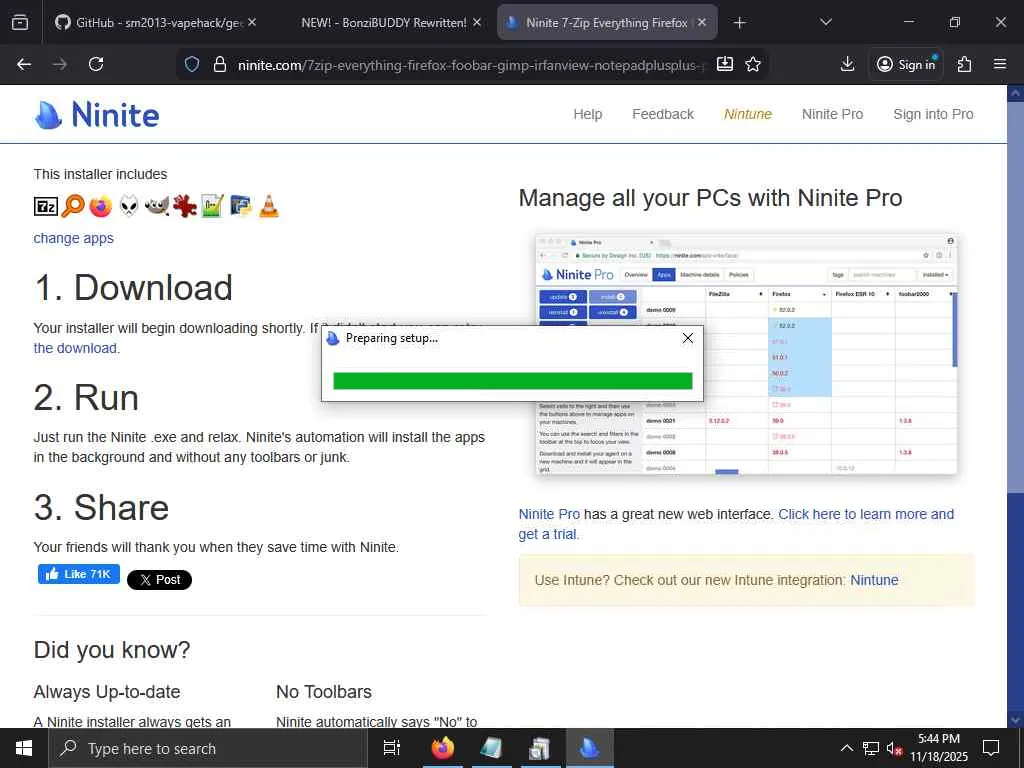Open the Firefox View icon beside tabs
Screen dimensions: 1024x768
pyautogui.click(x=20, y=22)
